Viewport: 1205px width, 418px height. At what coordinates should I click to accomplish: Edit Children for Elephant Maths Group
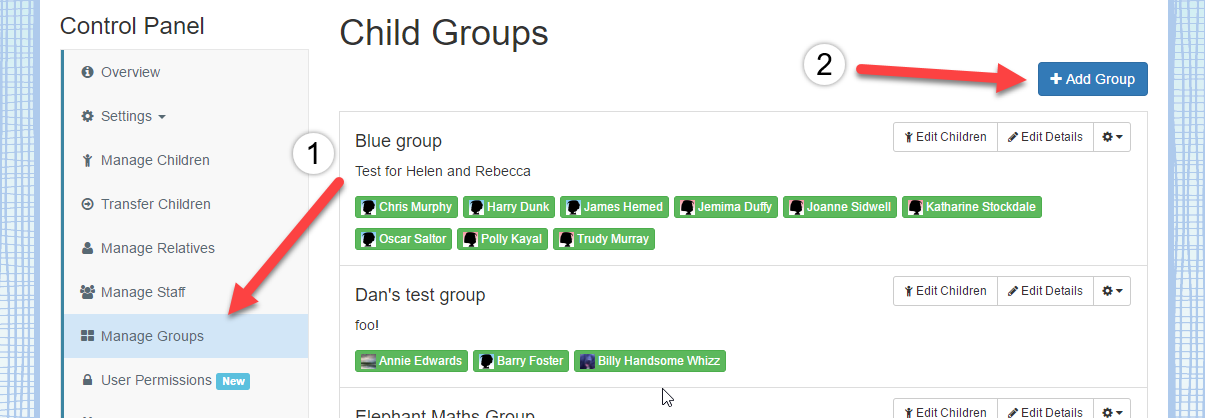(x=945, y=410)
